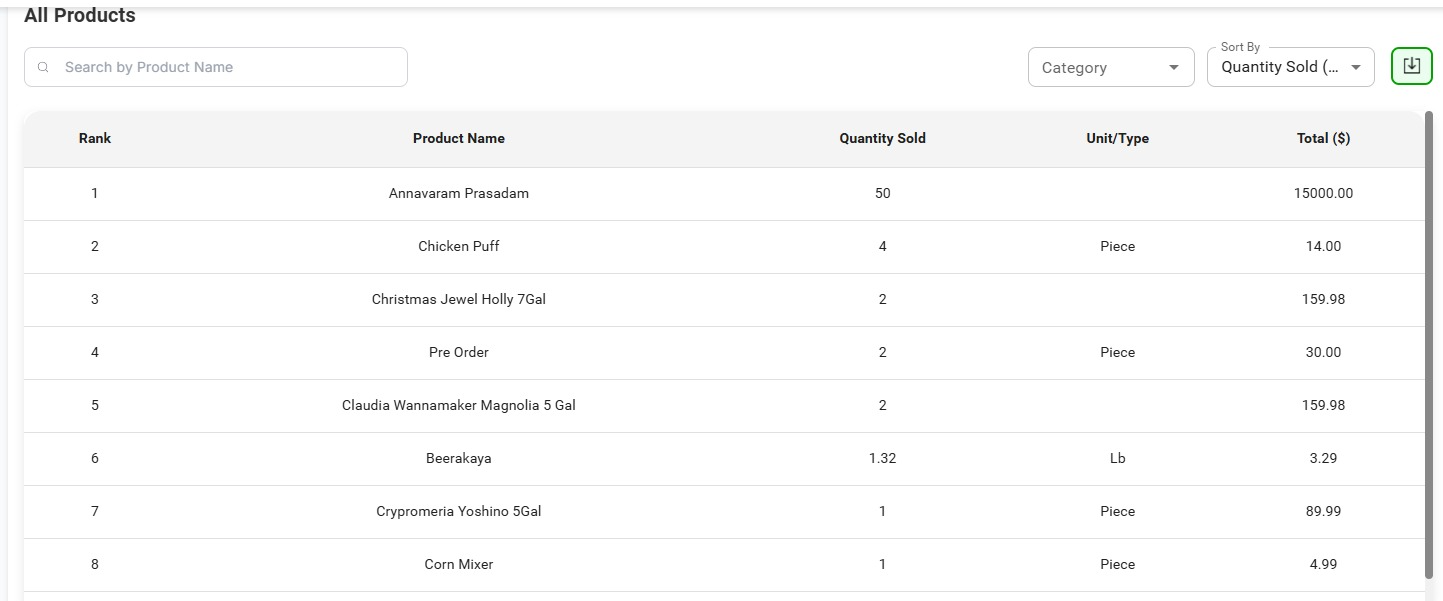Screen dimensions: 1443x601
Task: Click the search magnifier icon
Action: (x=43, y=68)
